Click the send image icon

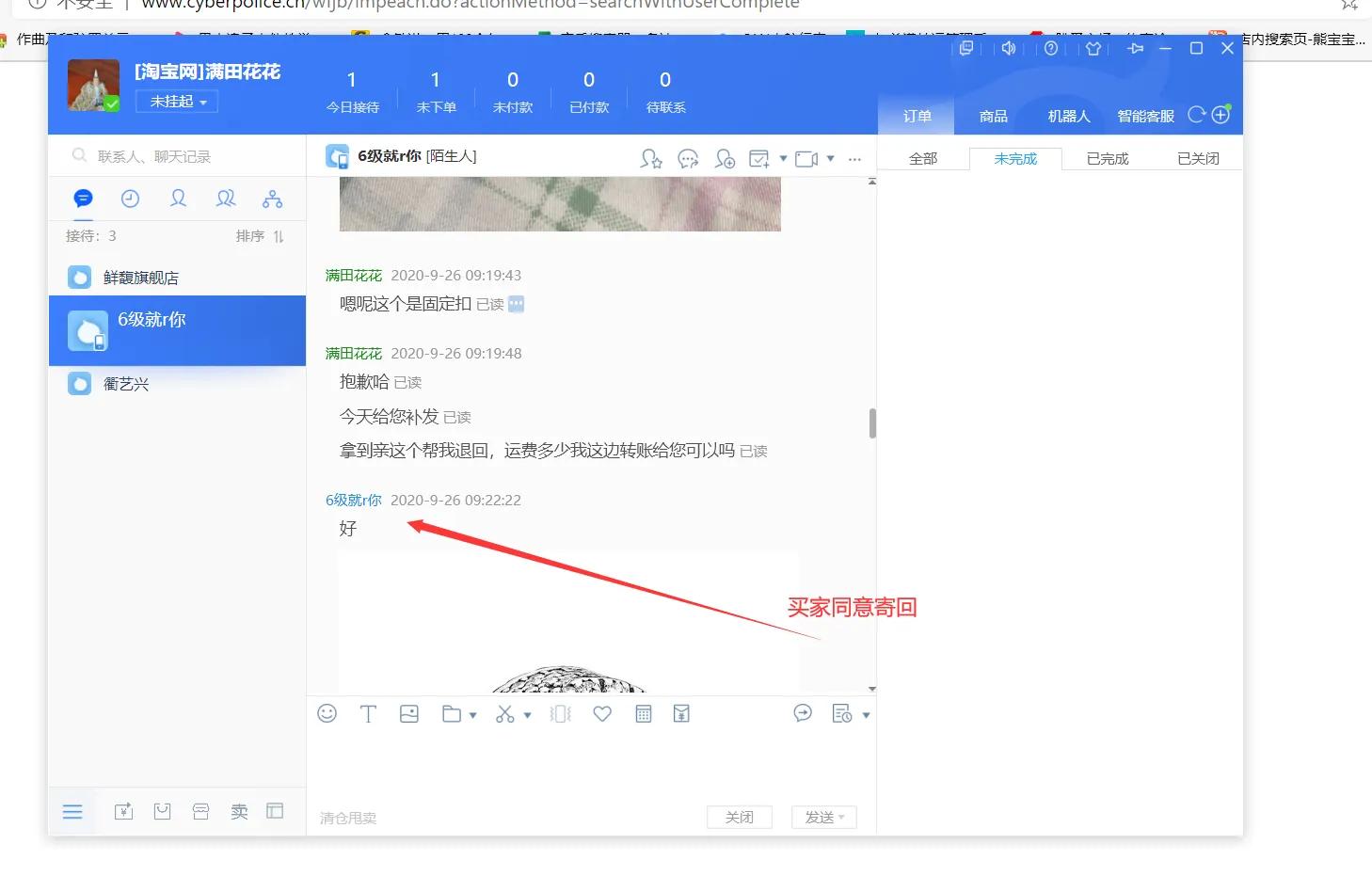coord(408,713)
